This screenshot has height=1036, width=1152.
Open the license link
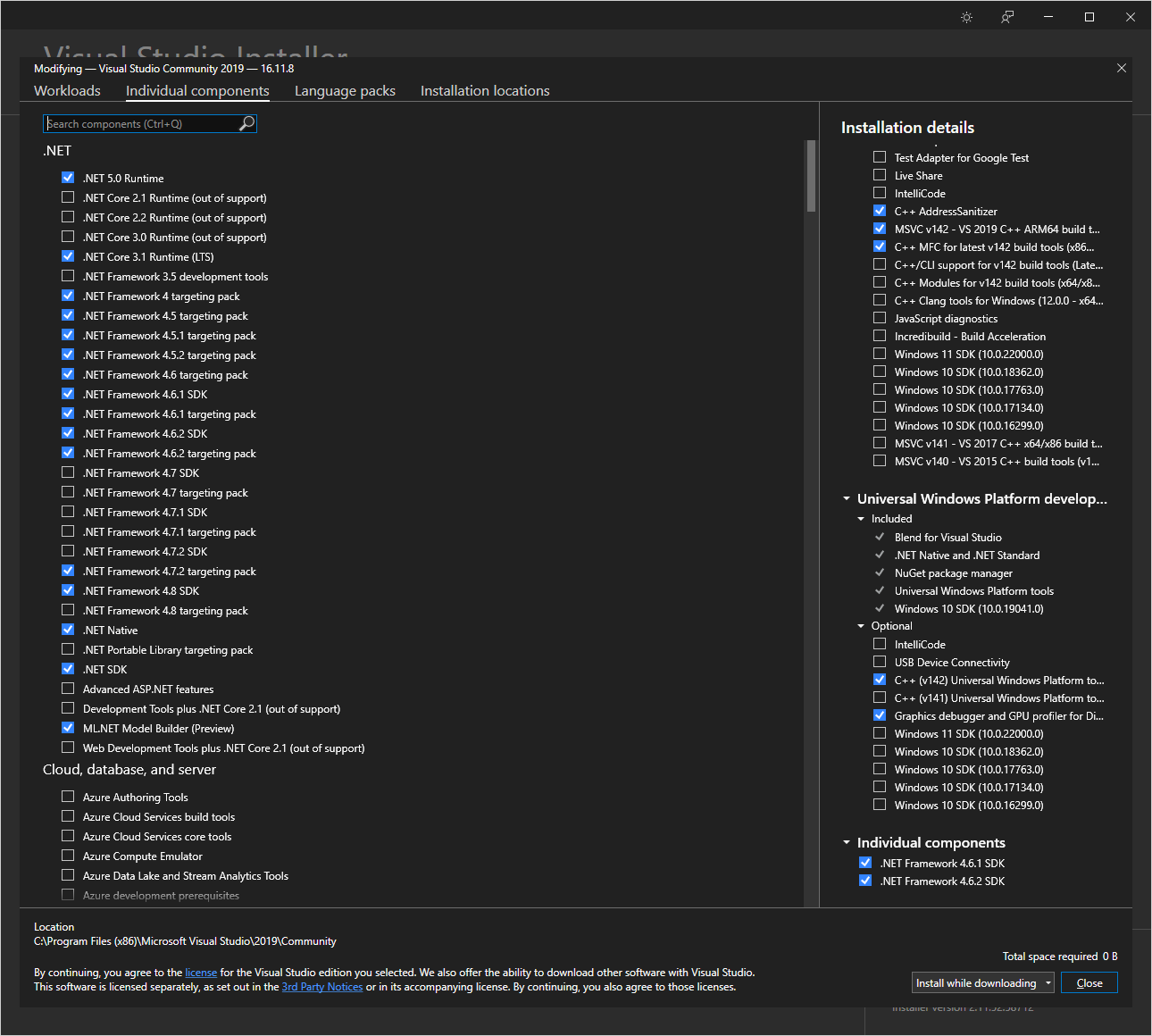[x=201, y=973]
